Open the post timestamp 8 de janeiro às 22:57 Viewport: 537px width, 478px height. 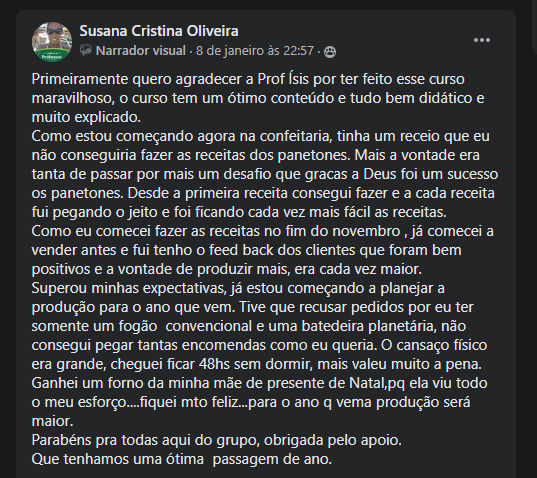(x=255, y=51)
